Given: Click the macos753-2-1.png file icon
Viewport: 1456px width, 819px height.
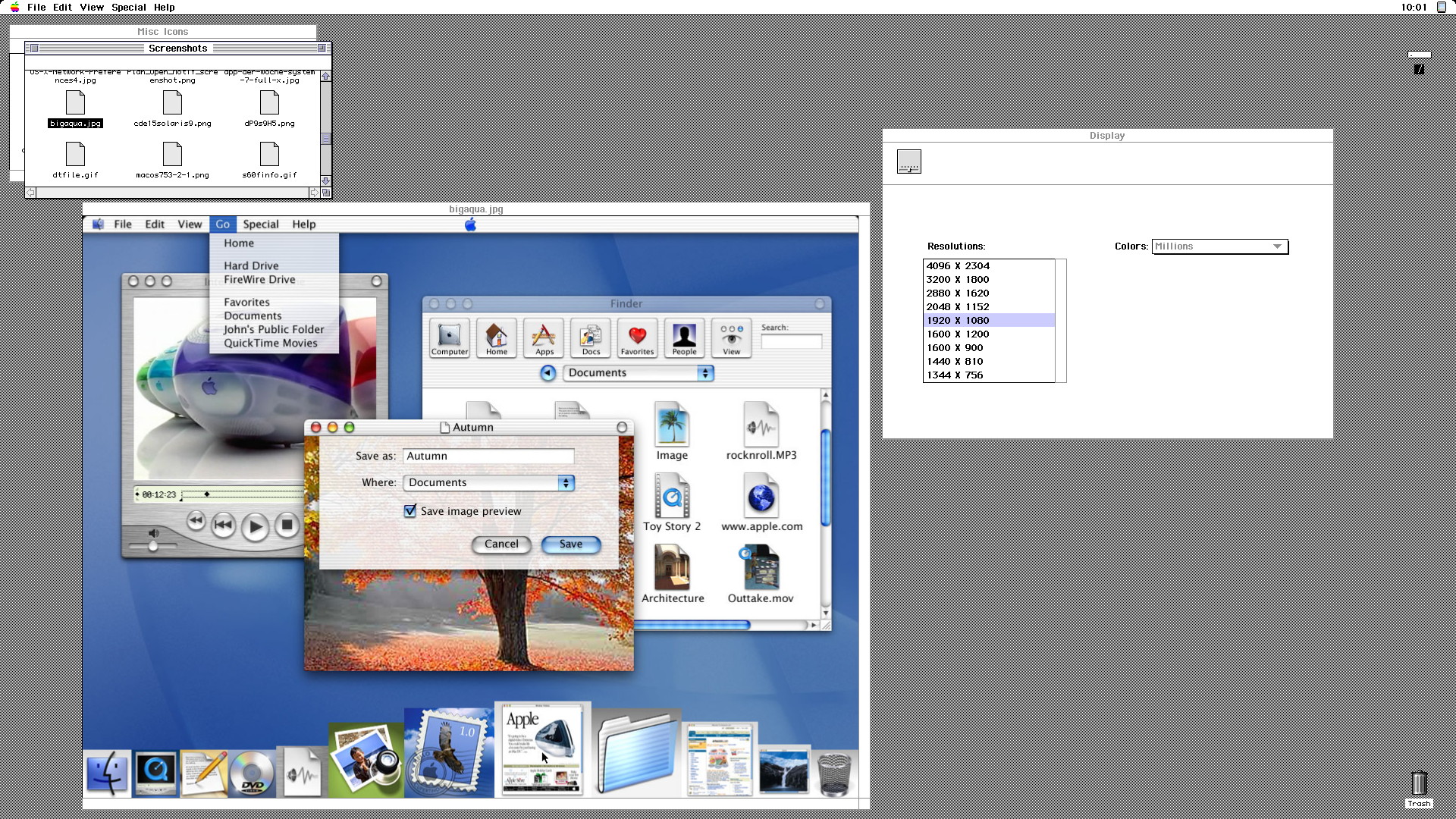Looking at the screenshot, I should [172, 155].
